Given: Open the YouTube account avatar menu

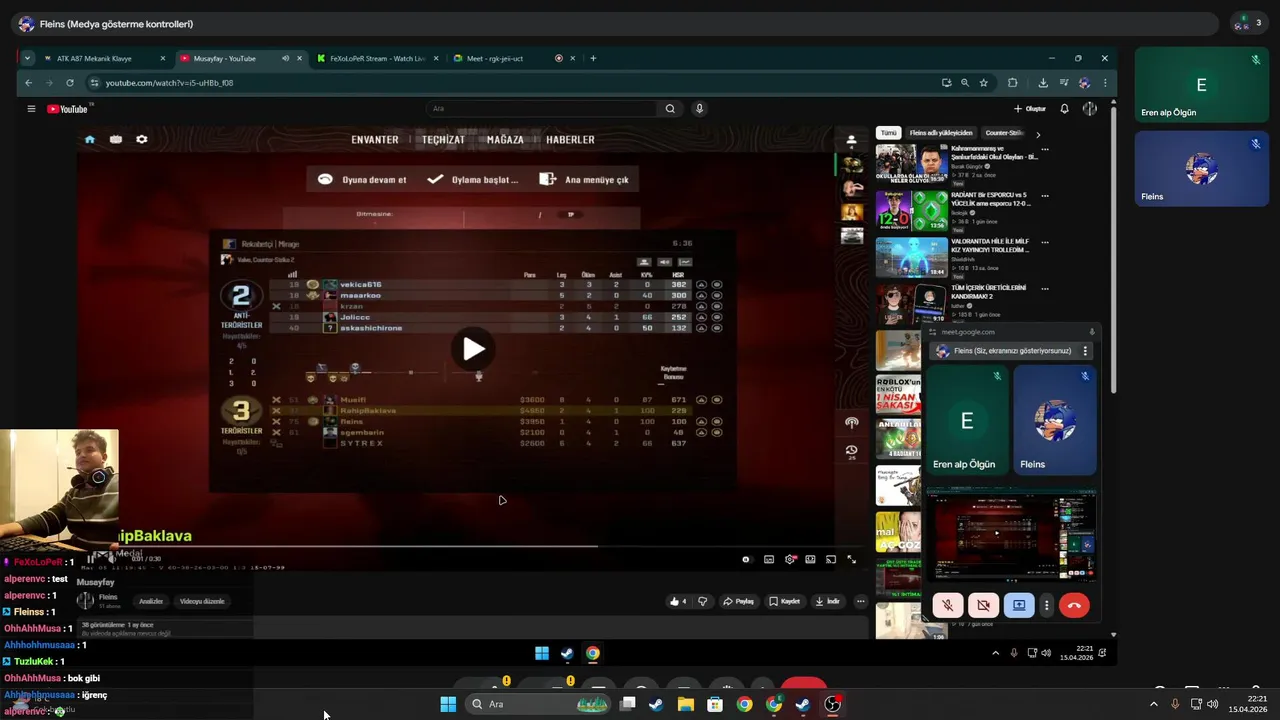Looking at the screenshot, I should click(1090, 109).
